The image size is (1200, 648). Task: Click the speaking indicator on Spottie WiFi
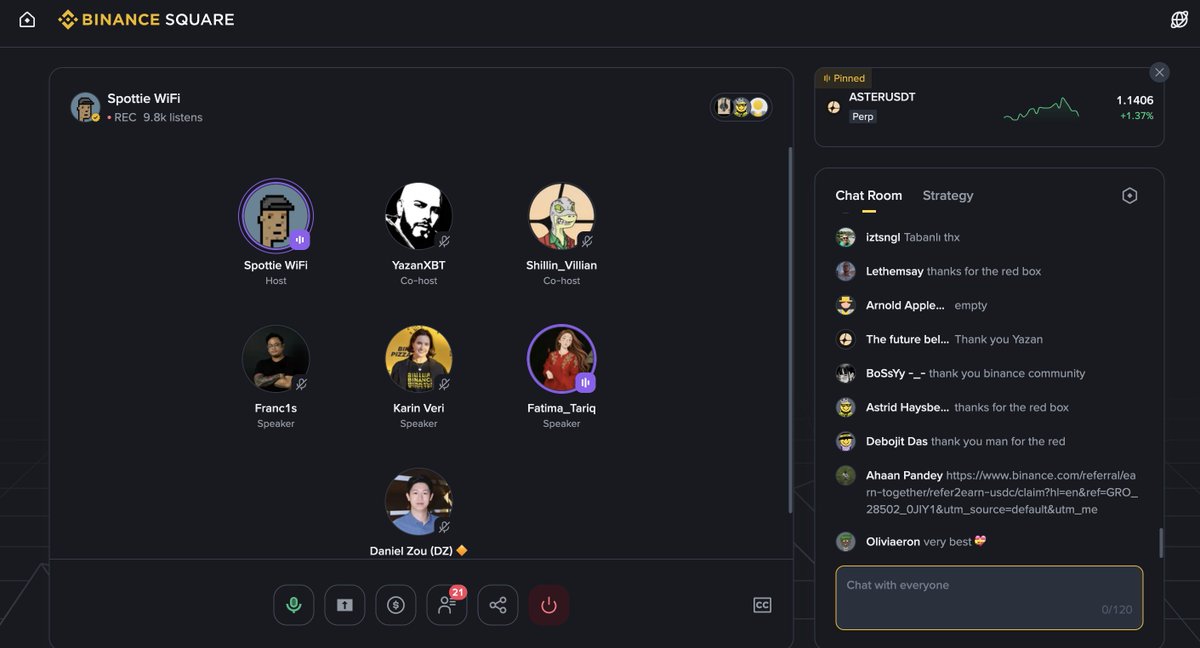301,240
